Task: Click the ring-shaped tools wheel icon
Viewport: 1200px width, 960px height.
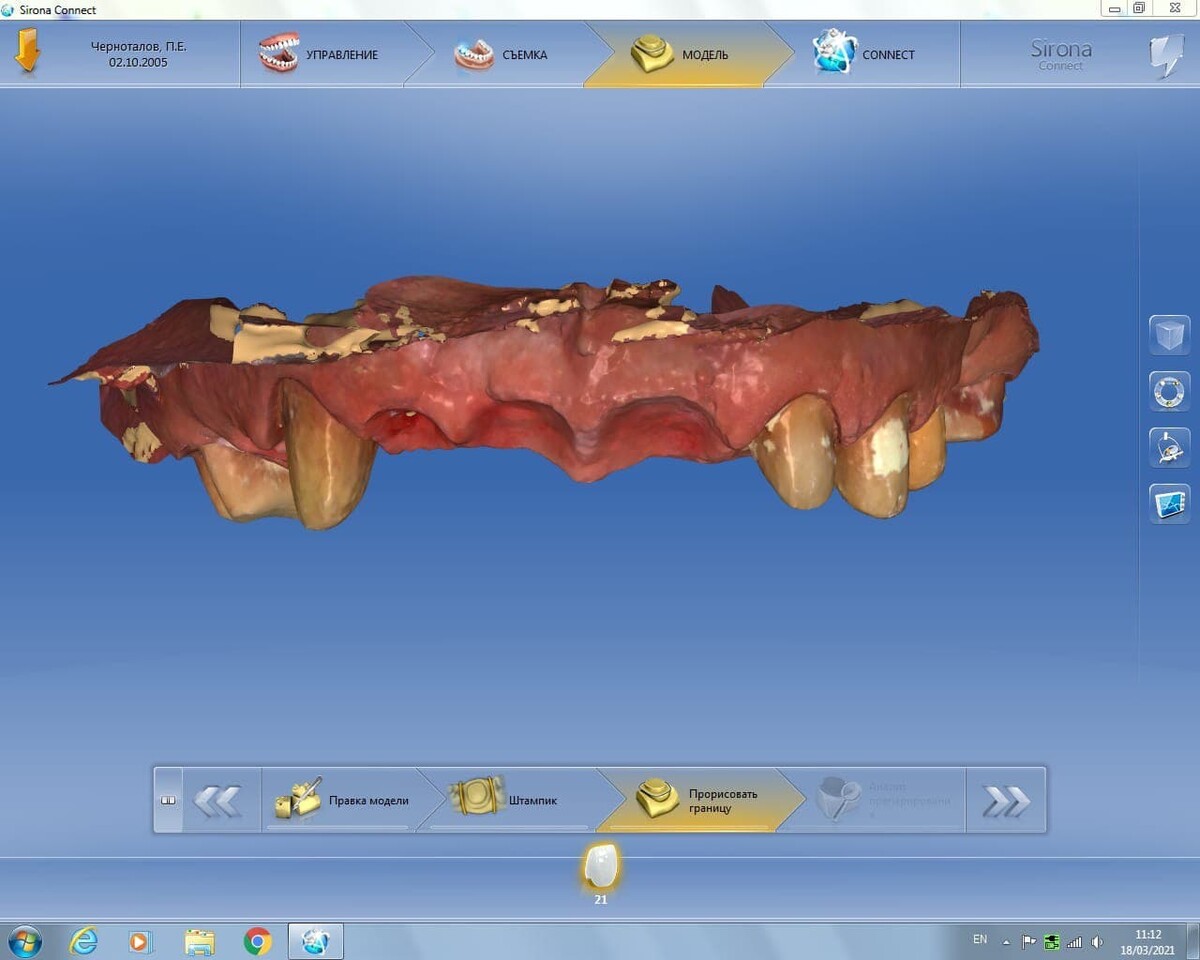Action: click(1169, 391)
